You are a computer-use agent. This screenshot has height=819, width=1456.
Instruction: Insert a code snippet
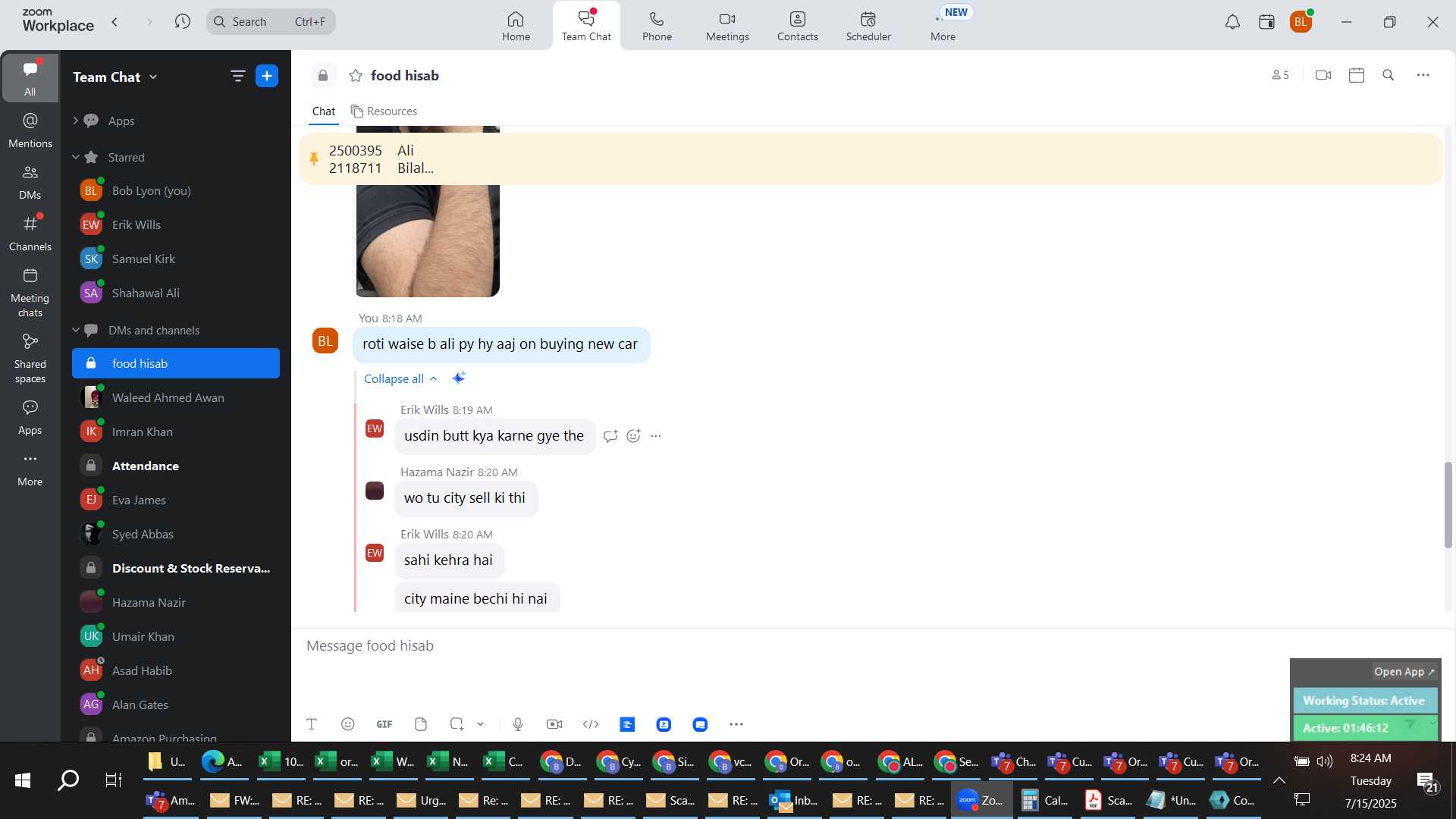coord(591,724)
